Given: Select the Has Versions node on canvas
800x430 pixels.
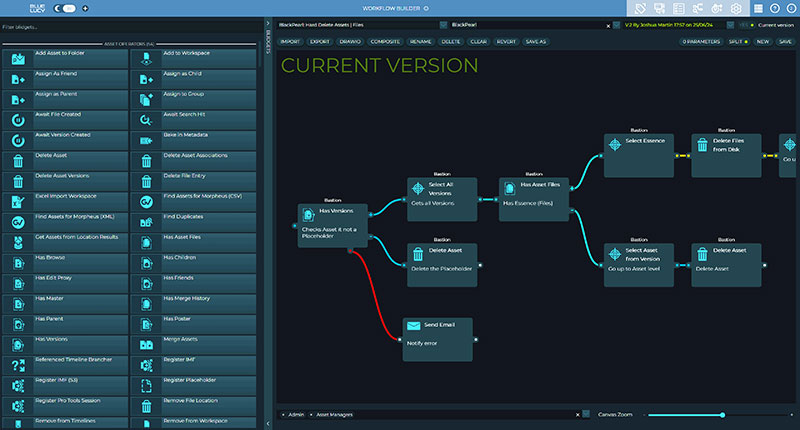Looking at the screenshot, I should click(333, 225).
